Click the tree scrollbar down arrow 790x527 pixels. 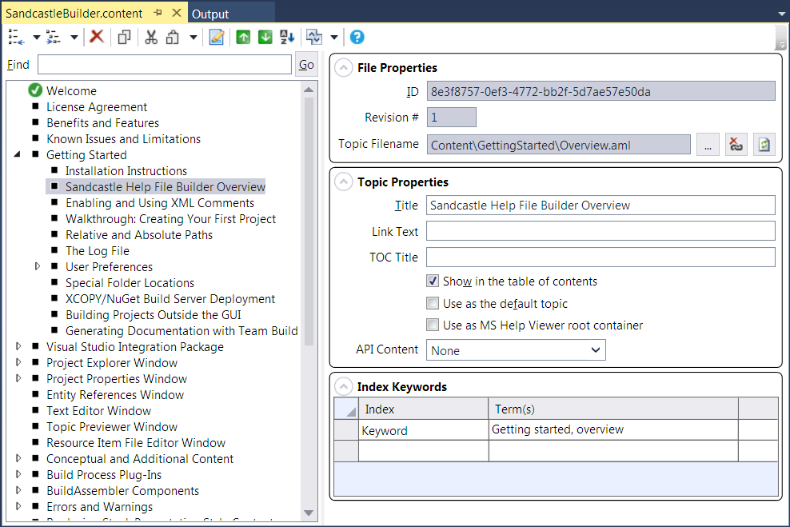click(309, 513)
